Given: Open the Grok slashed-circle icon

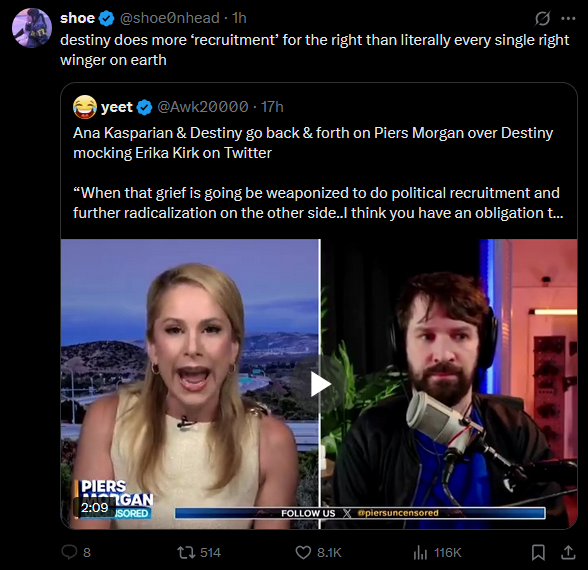Looking at the screenshot, I should [x=542, y=18].
